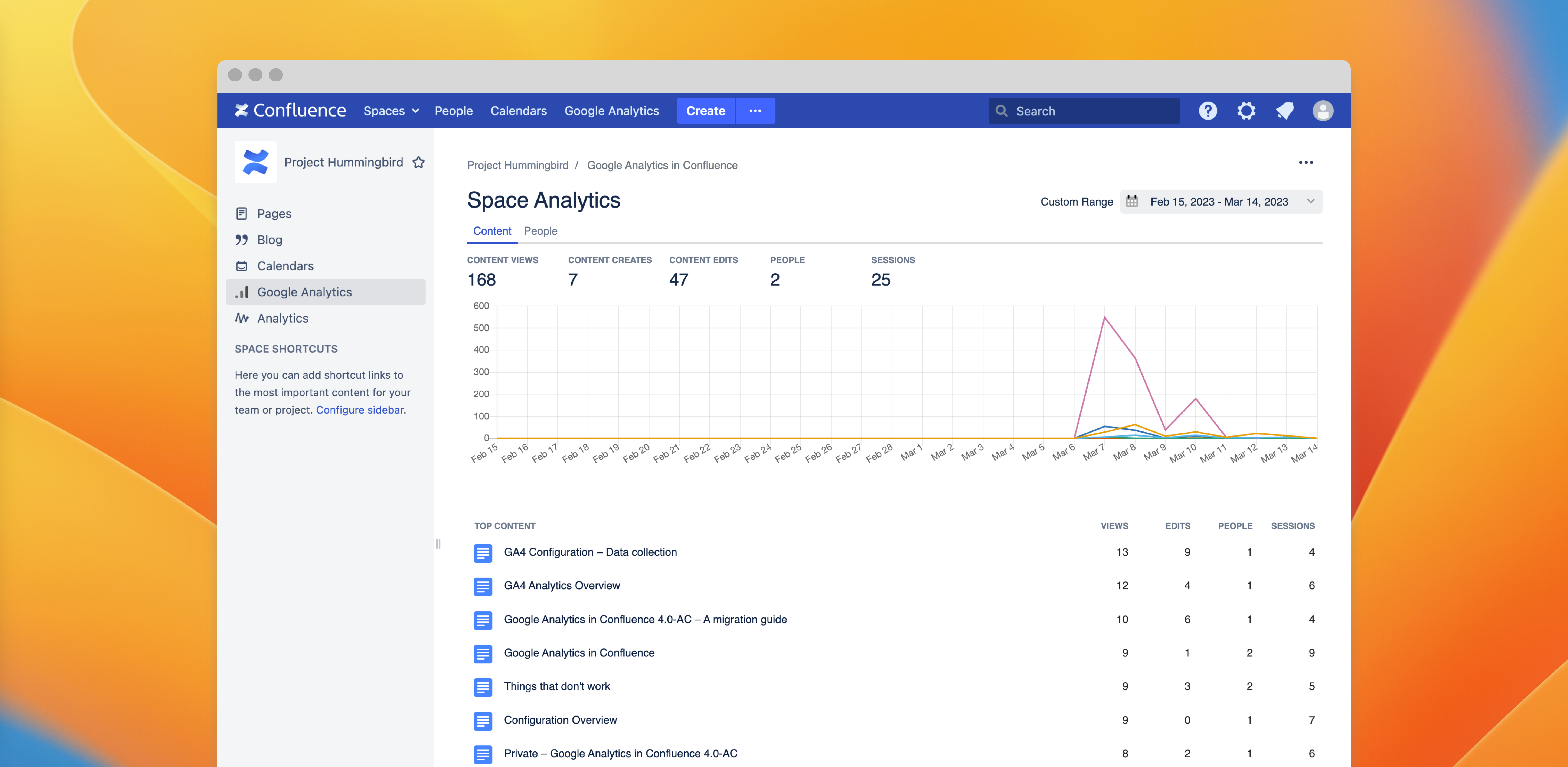
Task: Open the notifications feedback icon
Action: (1284, 111)
